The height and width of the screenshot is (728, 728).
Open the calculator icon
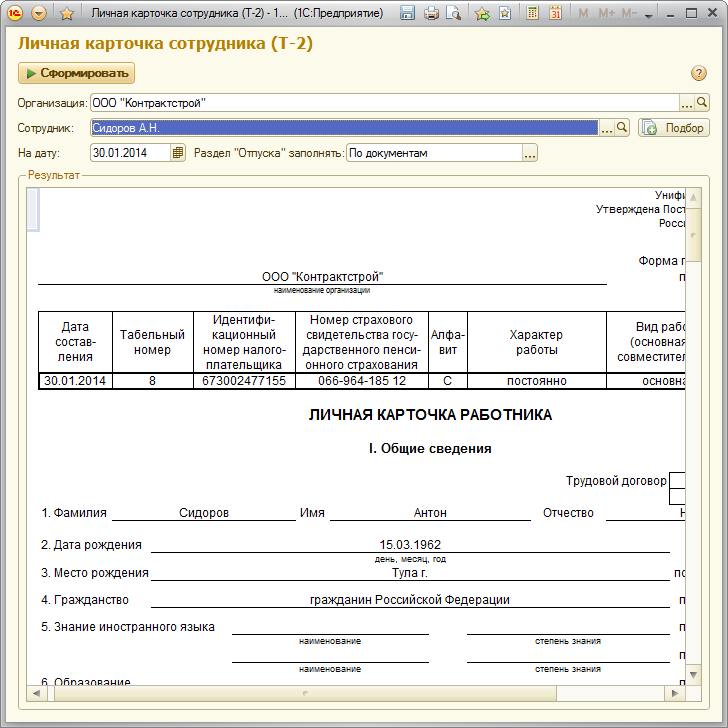click(x=533, y=13)
